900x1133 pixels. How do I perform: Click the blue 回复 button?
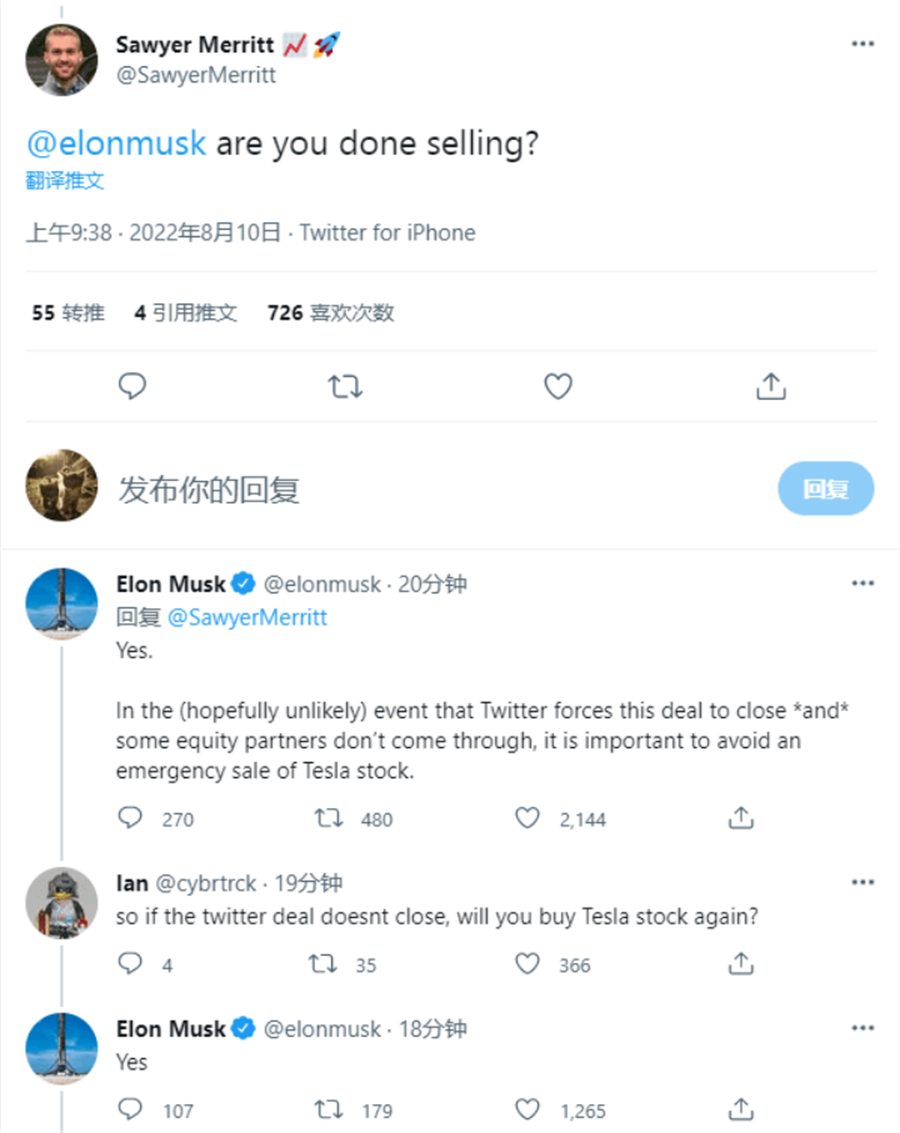tap(826, 488)
